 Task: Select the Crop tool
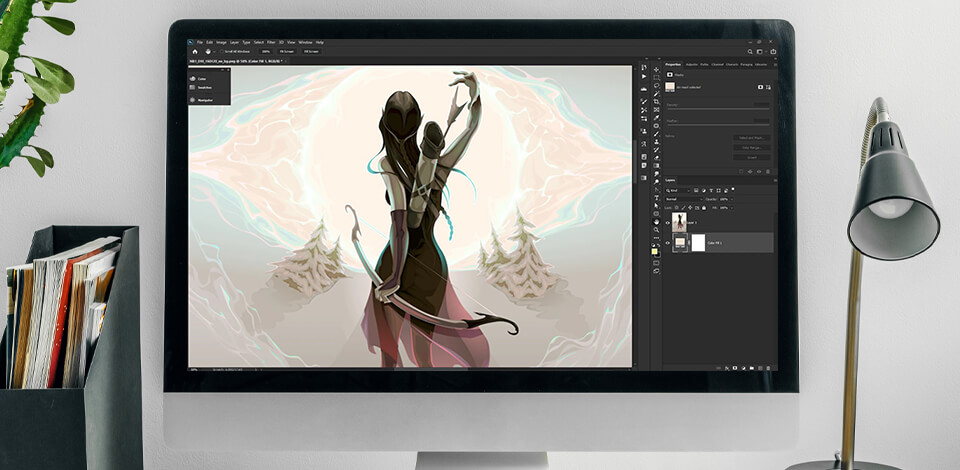pyautogui.click(x=656, y=102)
